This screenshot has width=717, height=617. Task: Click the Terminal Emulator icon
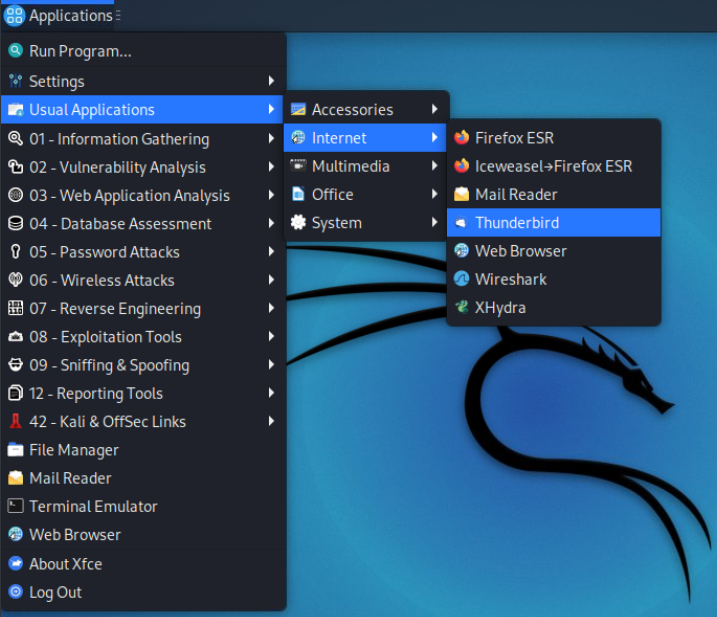15,506
